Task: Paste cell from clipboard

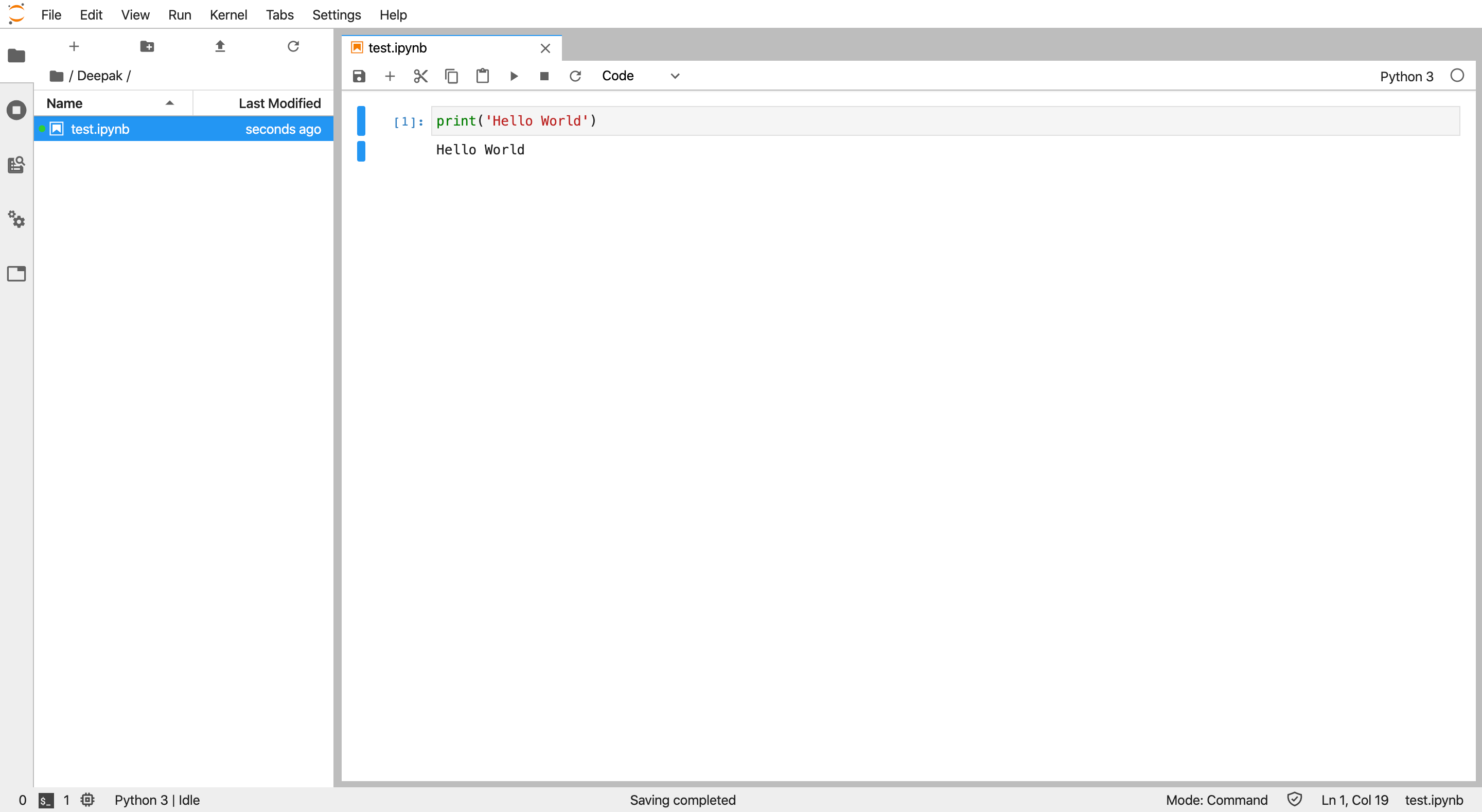Action: click(483, 76)
